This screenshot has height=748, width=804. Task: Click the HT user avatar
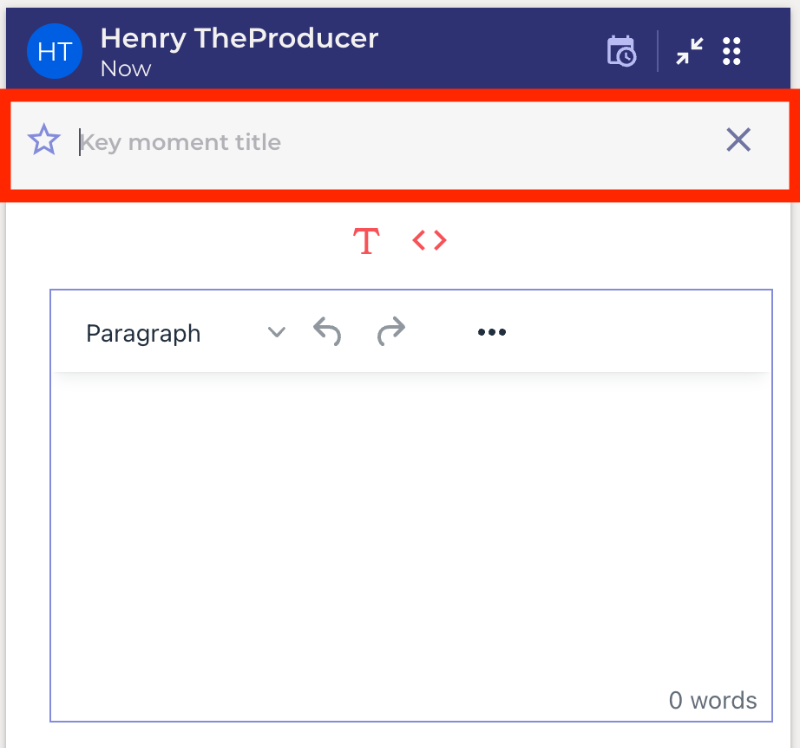54,51
